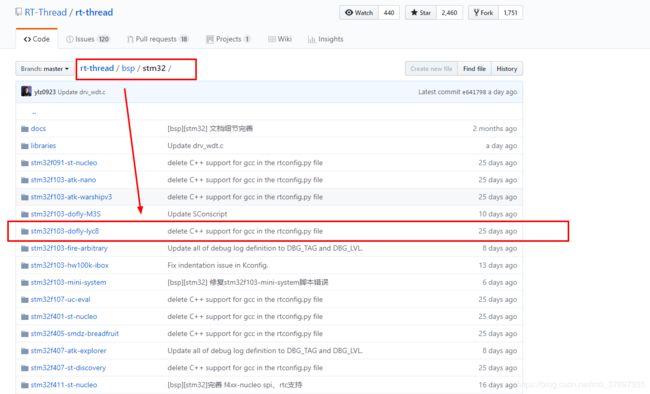Open the stargazers count 2,460
The height and width of the screenshot is (394, 650).
click(x=449, y=12)
